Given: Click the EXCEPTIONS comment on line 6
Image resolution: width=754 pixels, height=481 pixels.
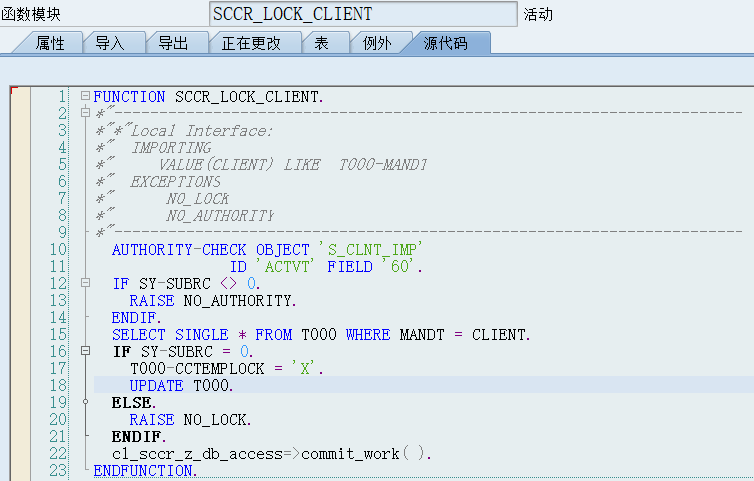Looking at the screenshot, I should [x=175, y=181].
